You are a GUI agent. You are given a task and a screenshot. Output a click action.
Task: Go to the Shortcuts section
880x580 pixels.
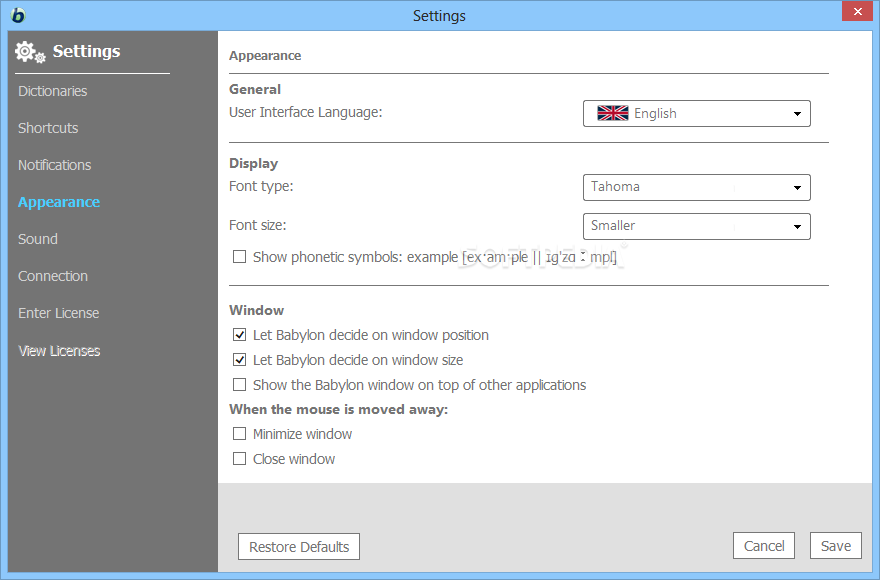pos(48,128)
